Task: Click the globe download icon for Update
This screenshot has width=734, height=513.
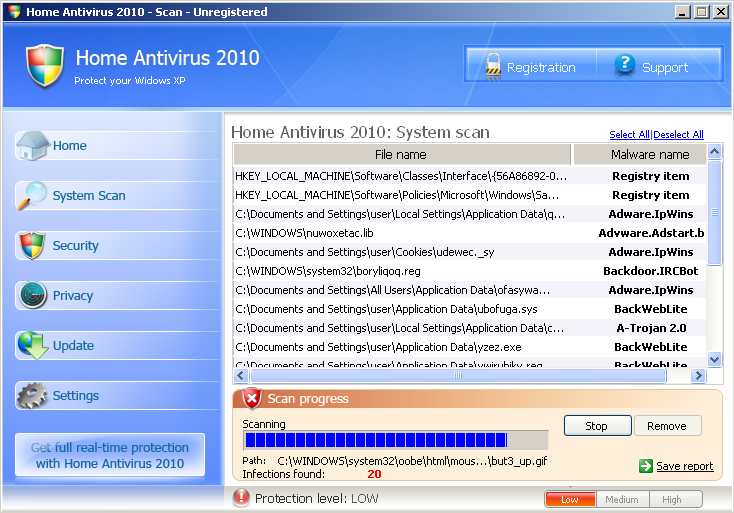Action: pos(33,345)
